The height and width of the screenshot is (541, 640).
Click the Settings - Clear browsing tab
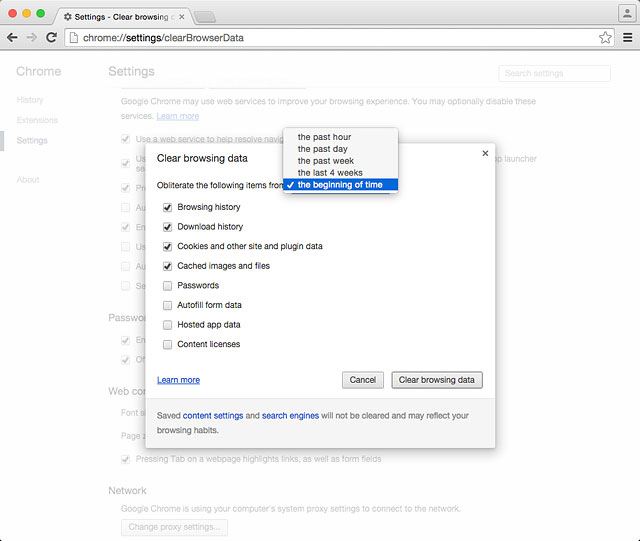click(x=122, y=17)
